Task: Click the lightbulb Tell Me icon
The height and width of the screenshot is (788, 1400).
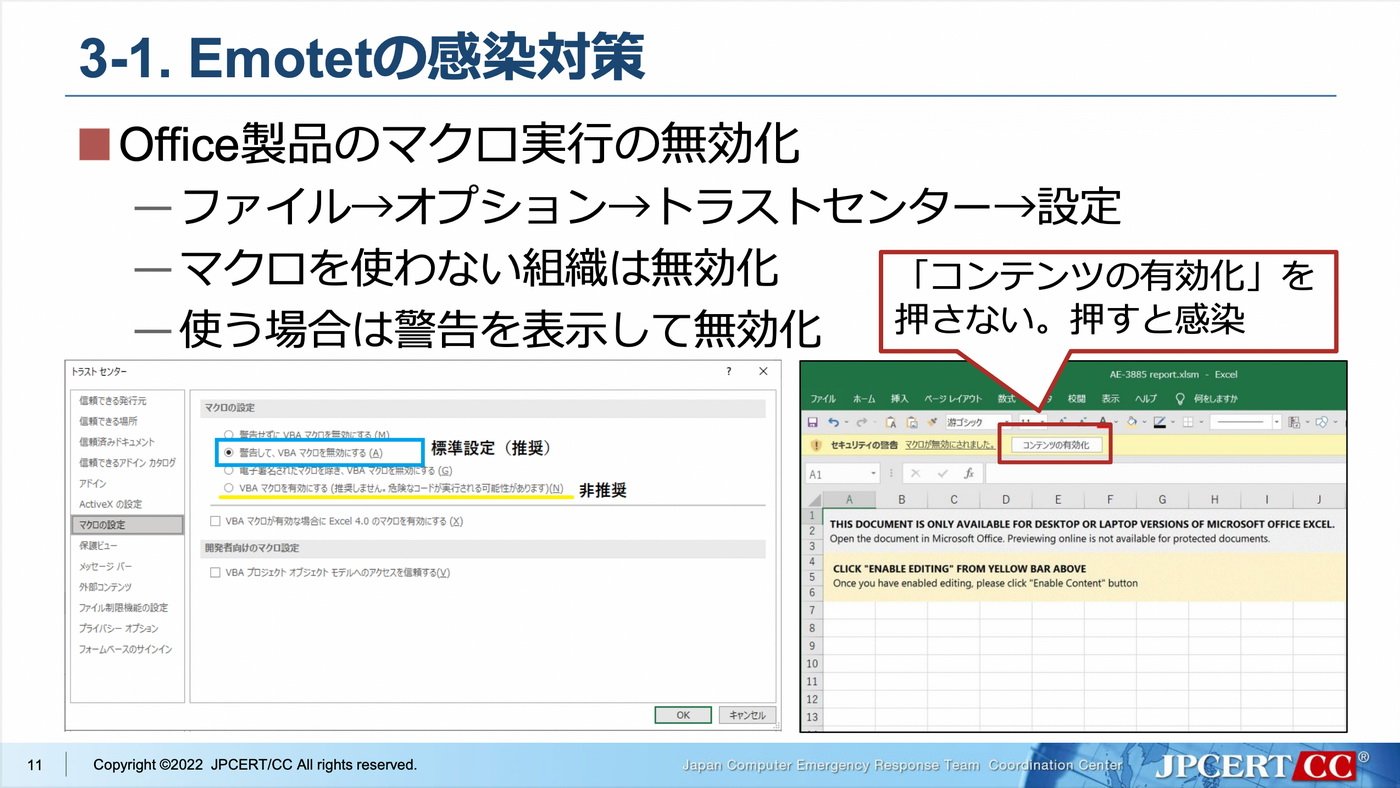Action: tap(1180, 398)
